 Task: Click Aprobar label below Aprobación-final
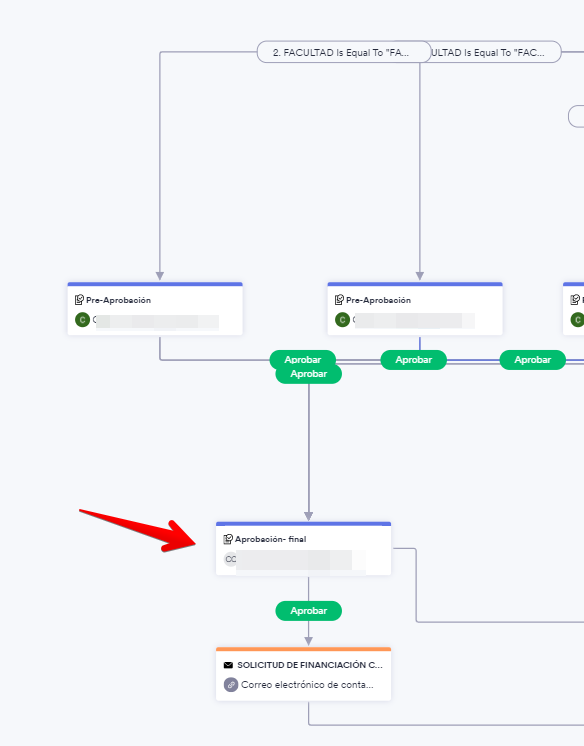point(308,611)
